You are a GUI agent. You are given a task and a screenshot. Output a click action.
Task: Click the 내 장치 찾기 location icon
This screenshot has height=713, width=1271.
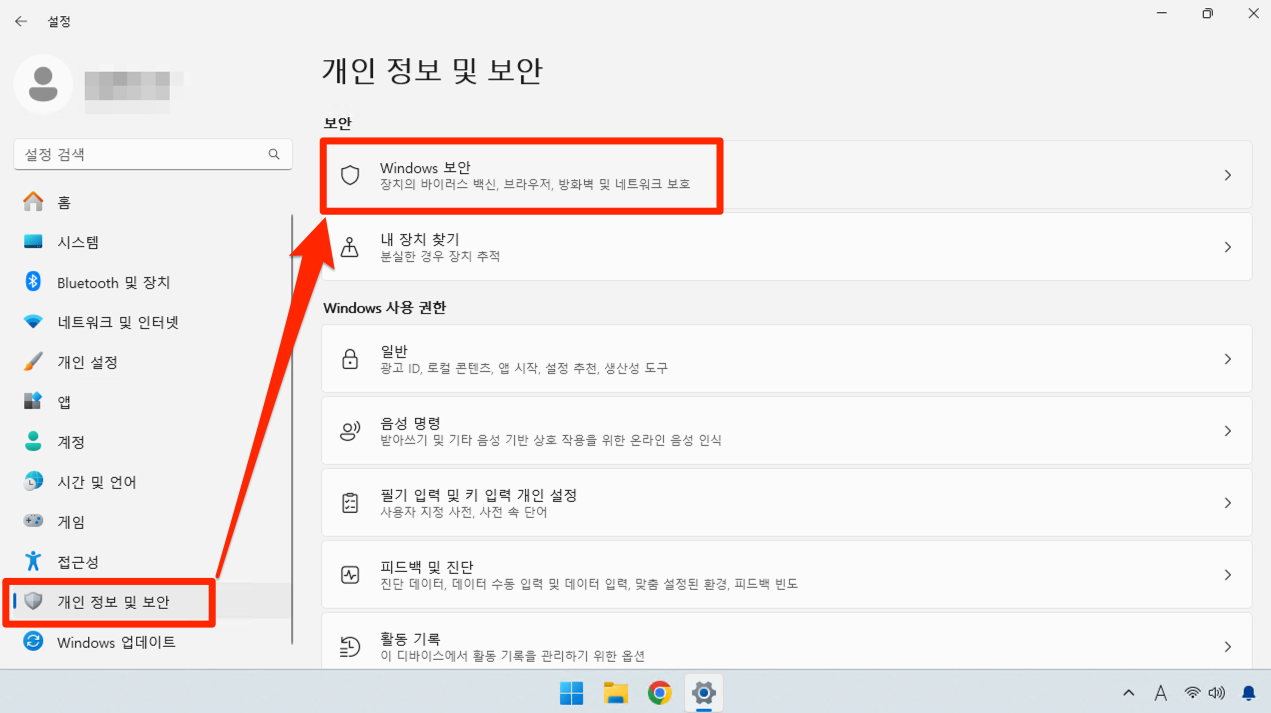350,247
